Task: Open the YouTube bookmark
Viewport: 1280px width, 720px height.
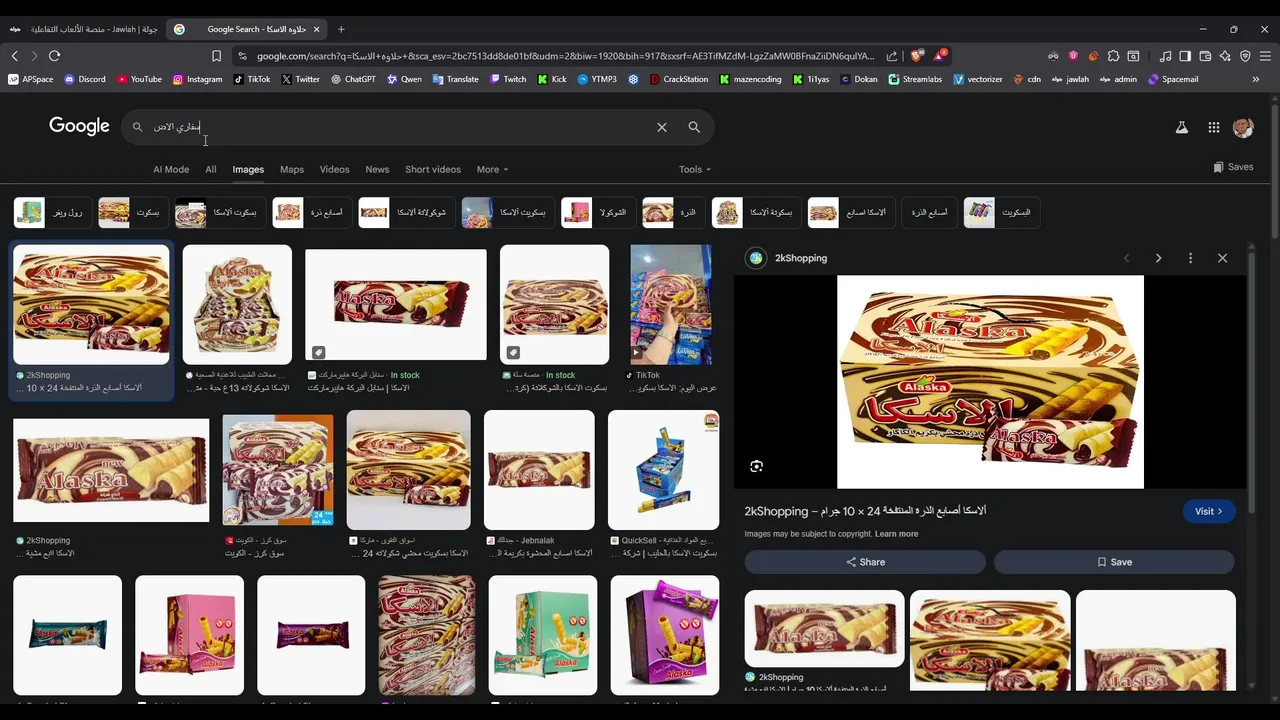Action: [139, 79]
